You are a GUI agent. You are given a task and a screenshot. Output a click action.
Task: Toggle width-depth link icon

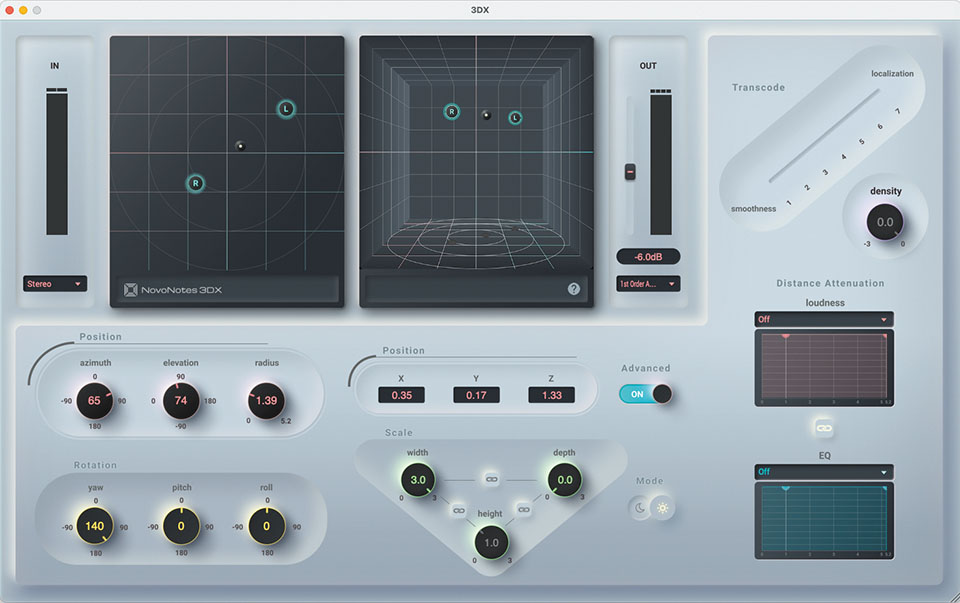(491, 479)
